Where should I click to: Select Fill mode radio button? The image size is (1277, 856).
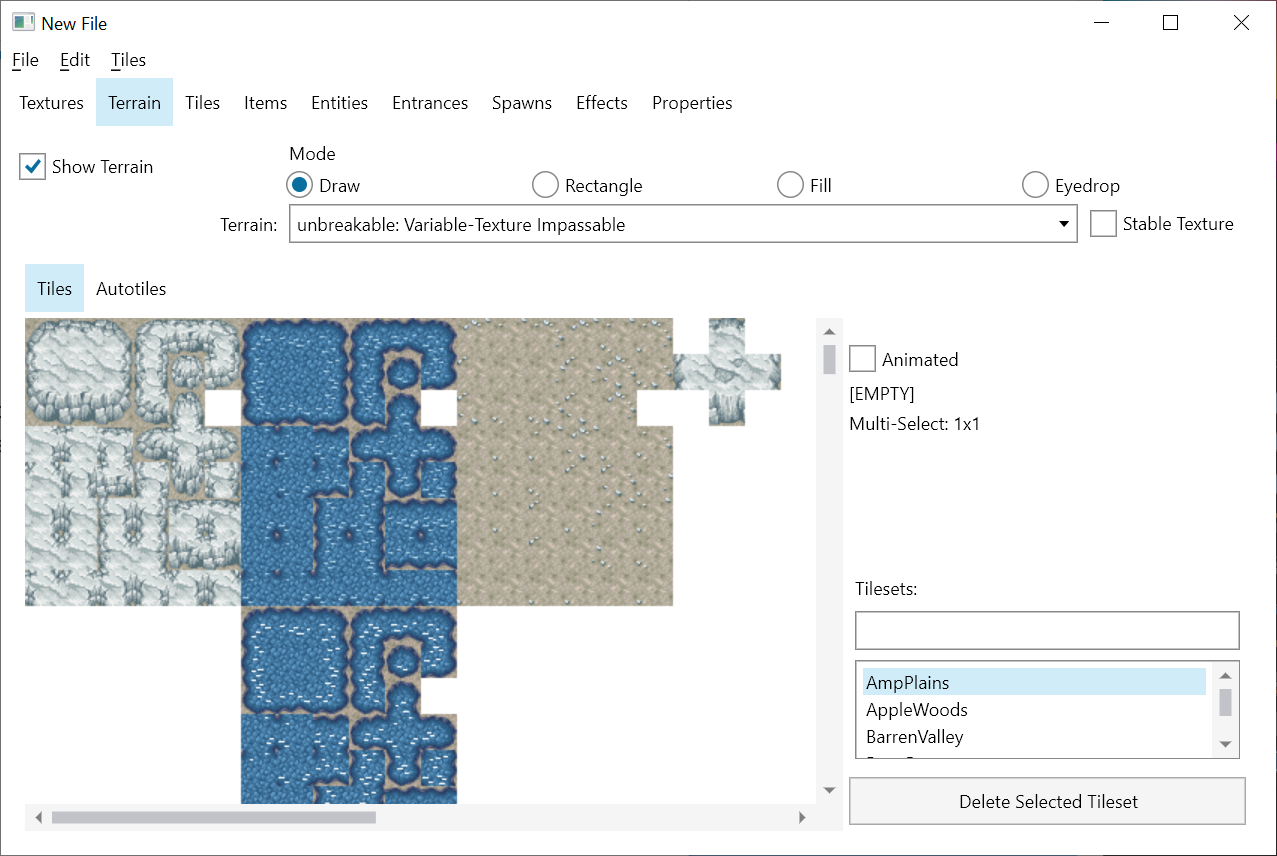tap(790, 185)
